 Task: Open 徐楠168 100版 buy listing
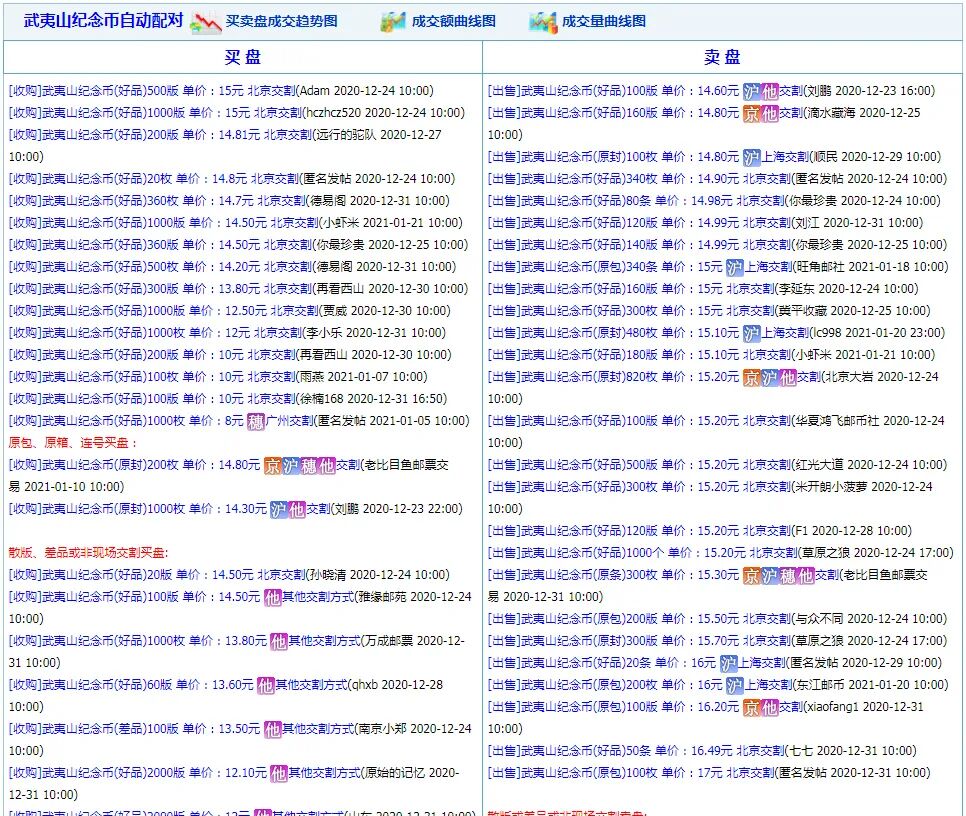[x=227, y=399]
